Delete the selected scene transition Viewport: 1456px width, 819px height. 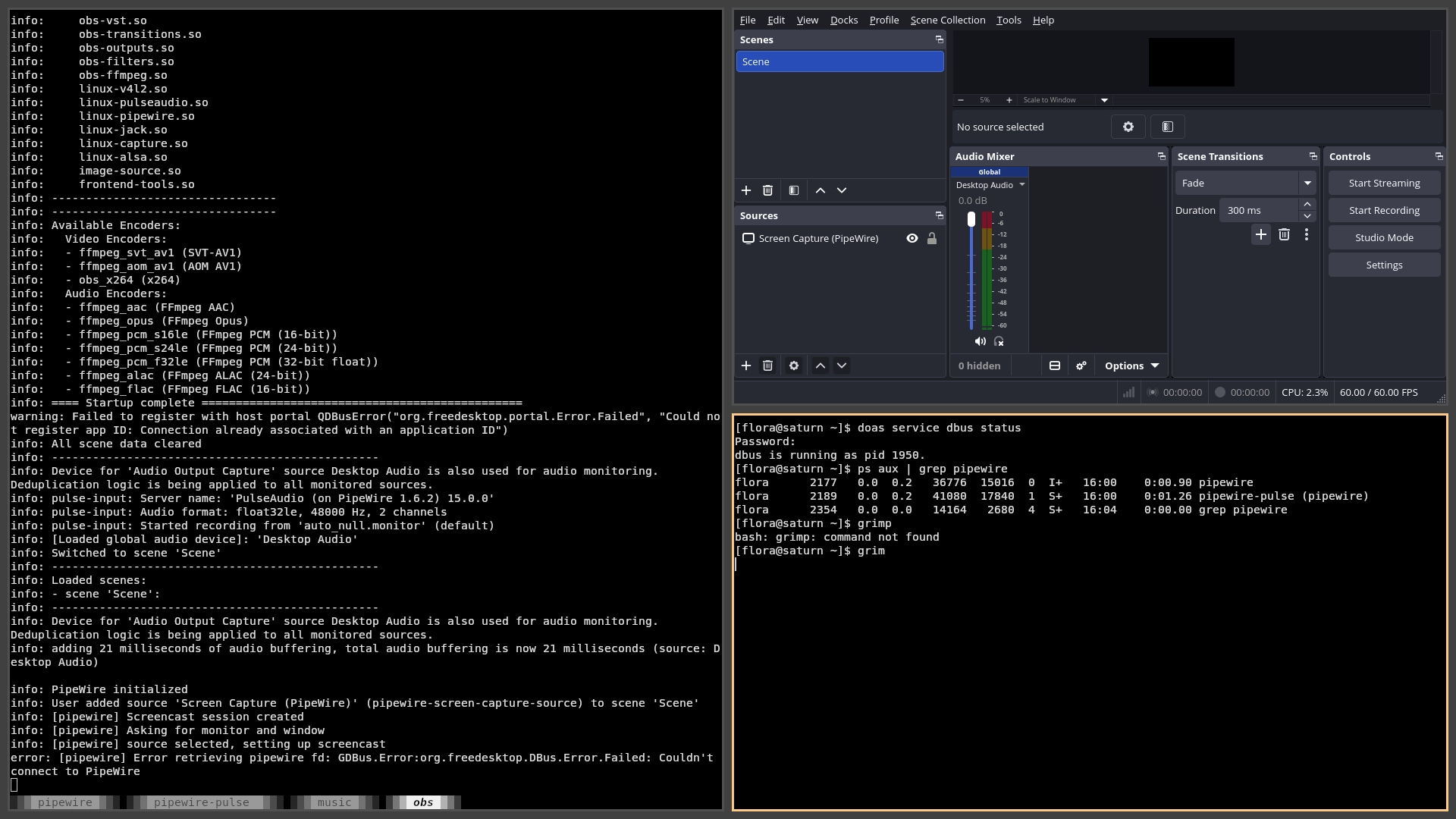[x=1284, y=234]
